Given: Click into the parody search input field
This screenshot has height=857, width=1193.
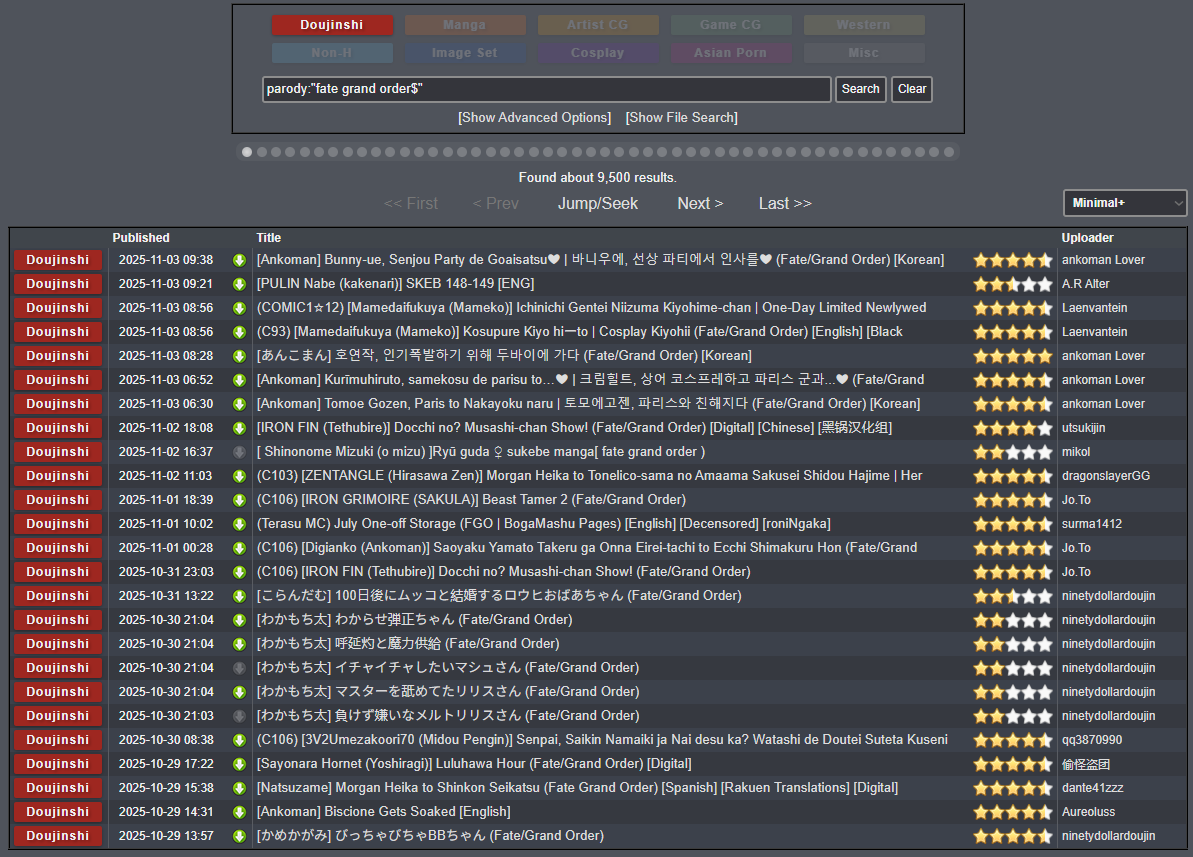Looking at the screenshot, I should coord(547,89).
